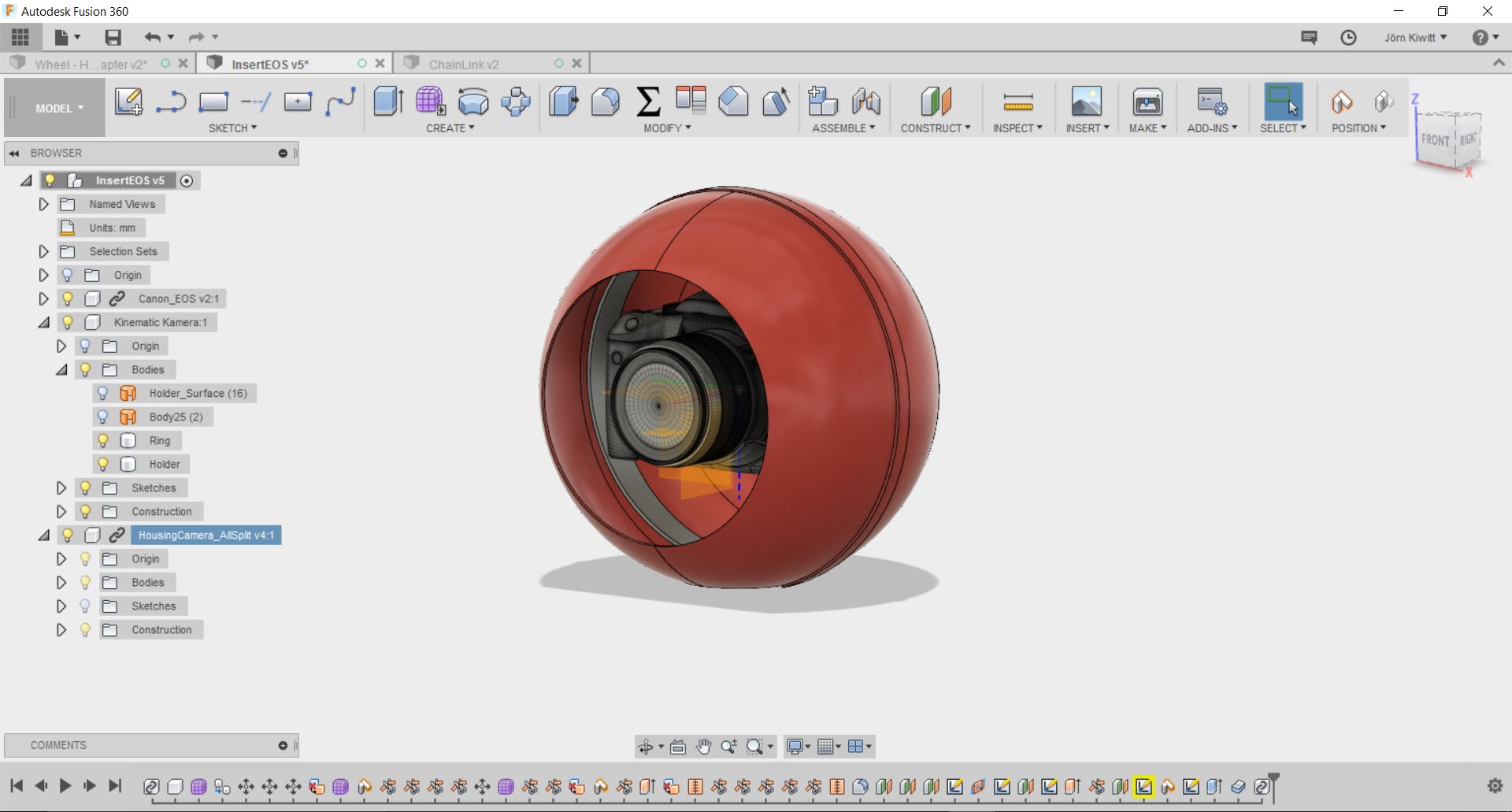Select the Measure ruler tool

pos(1018,102)
